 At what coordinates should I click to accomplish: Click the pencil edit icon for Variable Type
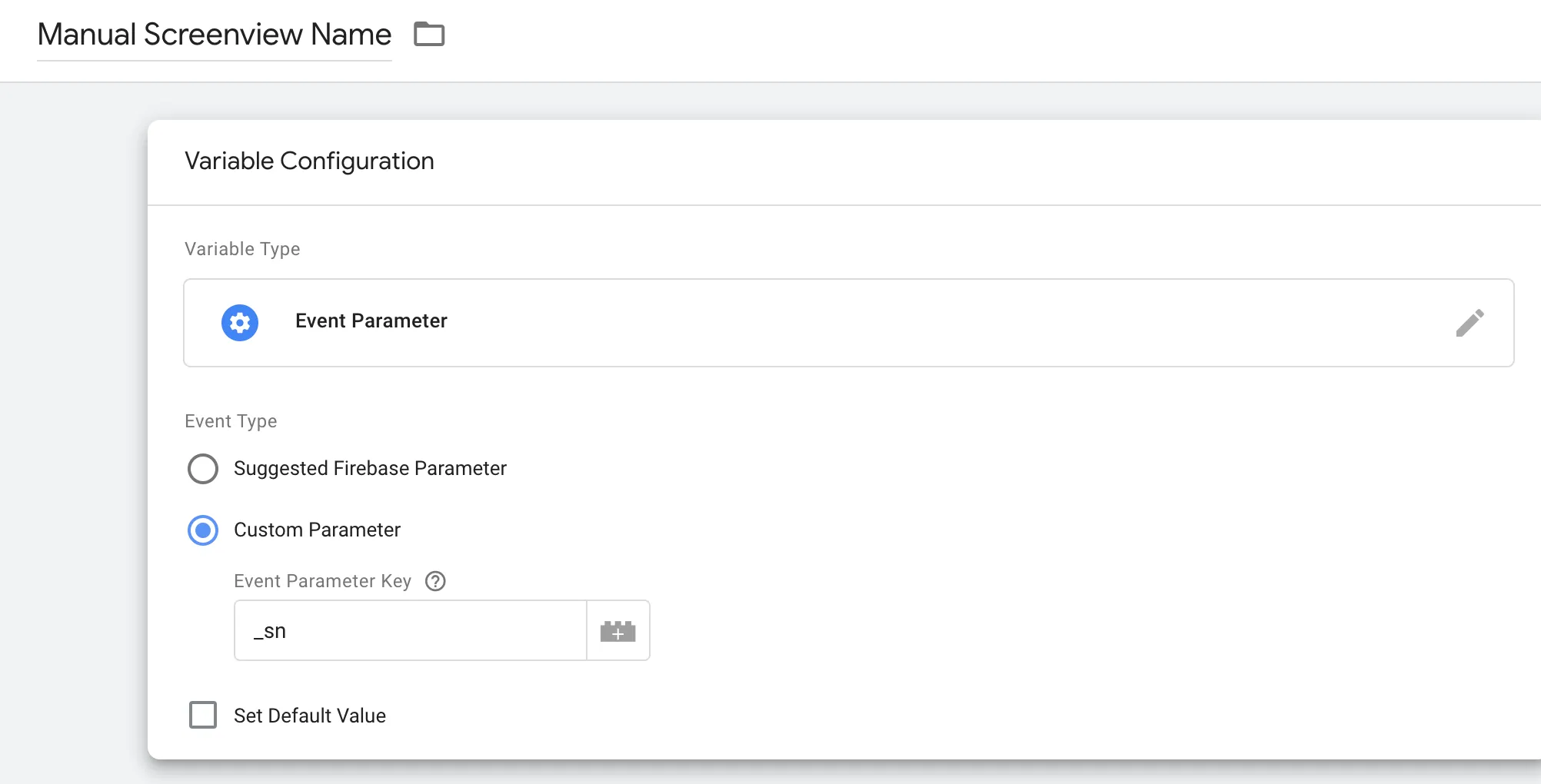(1469, 323)
